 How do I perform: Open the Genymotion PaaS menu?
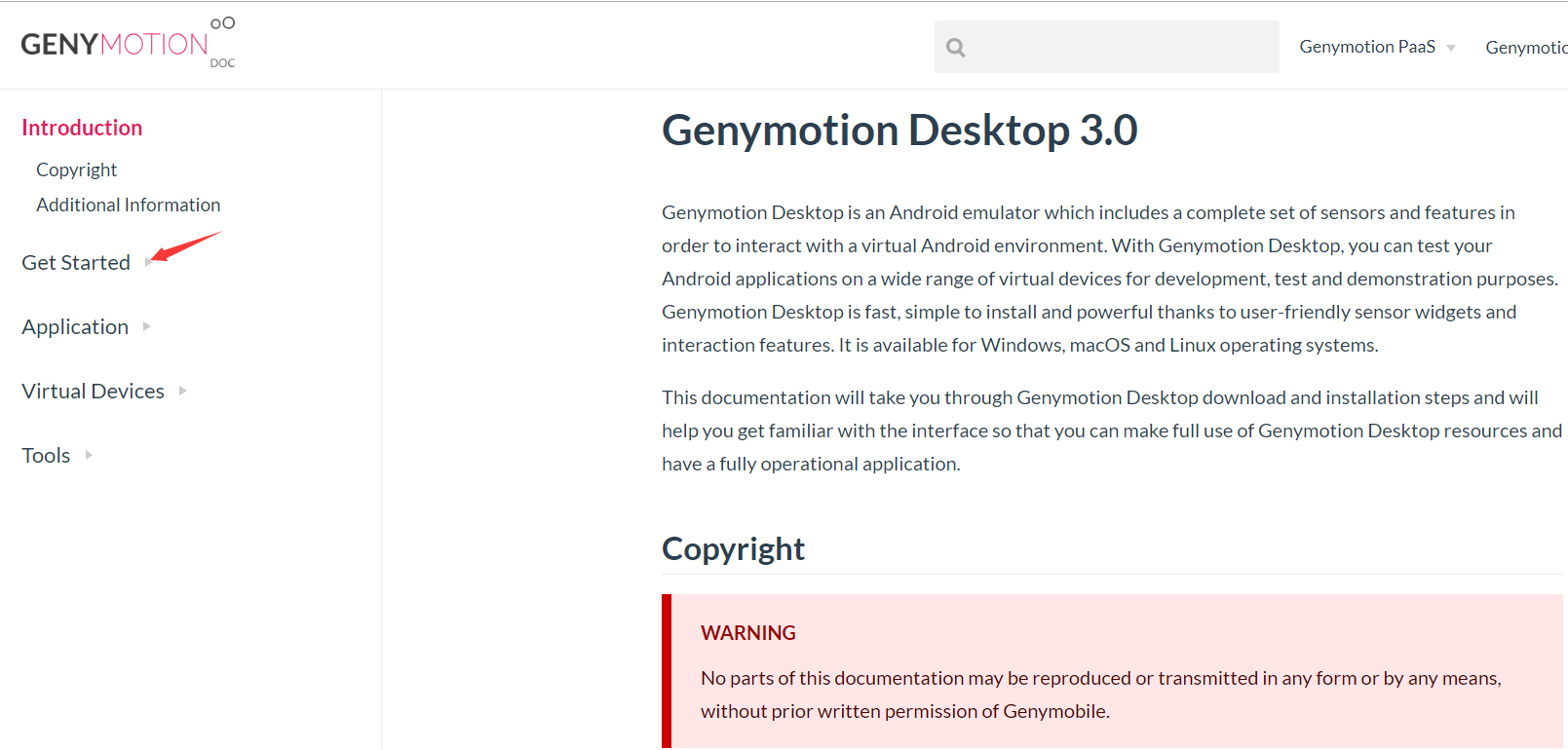pyautogui.click(x=1367, y=47)
